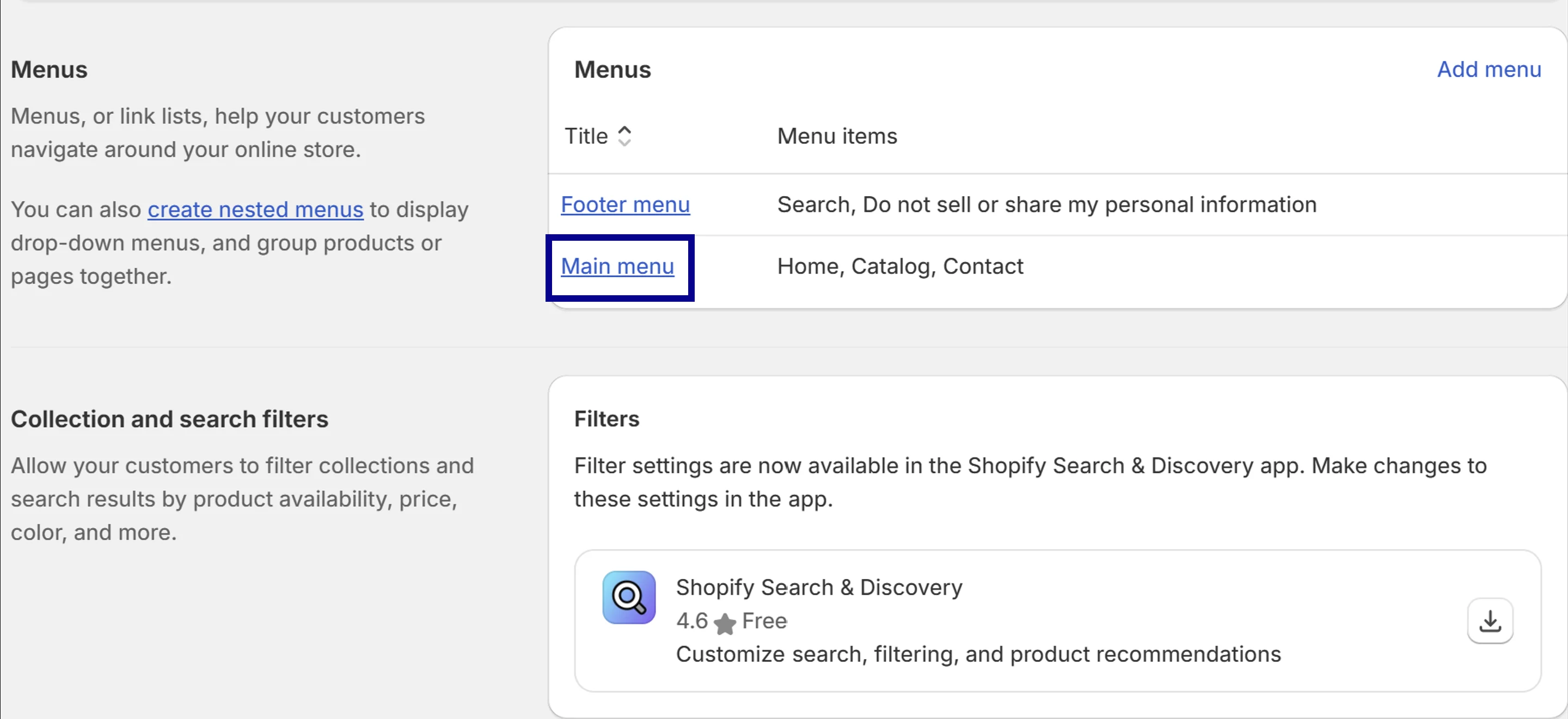Click 'Search, Do not sell or share' text
The width and height of the screenshot is (1568, 719).
pyautogui.click(x=1047, y=205)
